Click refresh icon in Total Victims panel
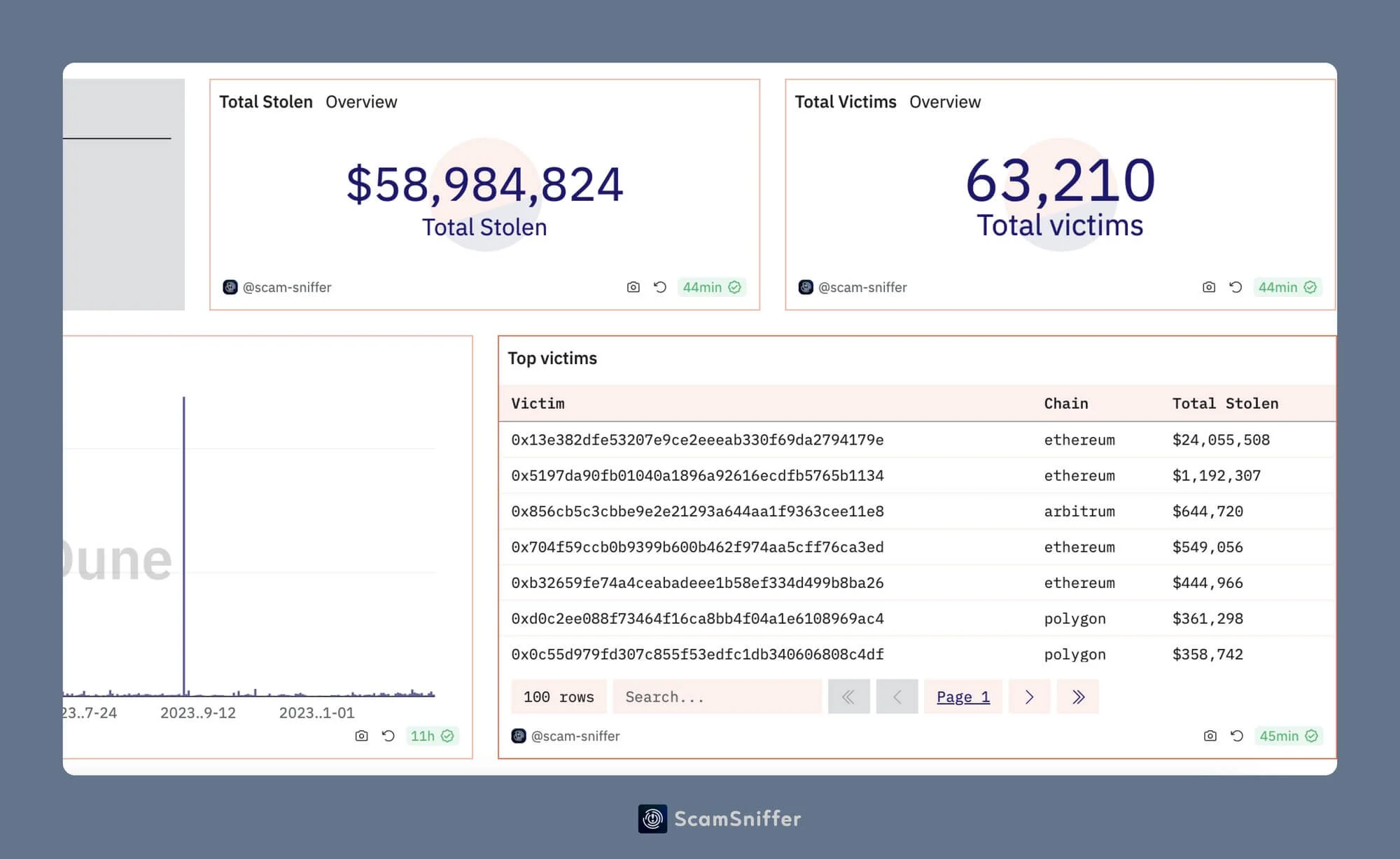1400x859 pixels. 1235,287
